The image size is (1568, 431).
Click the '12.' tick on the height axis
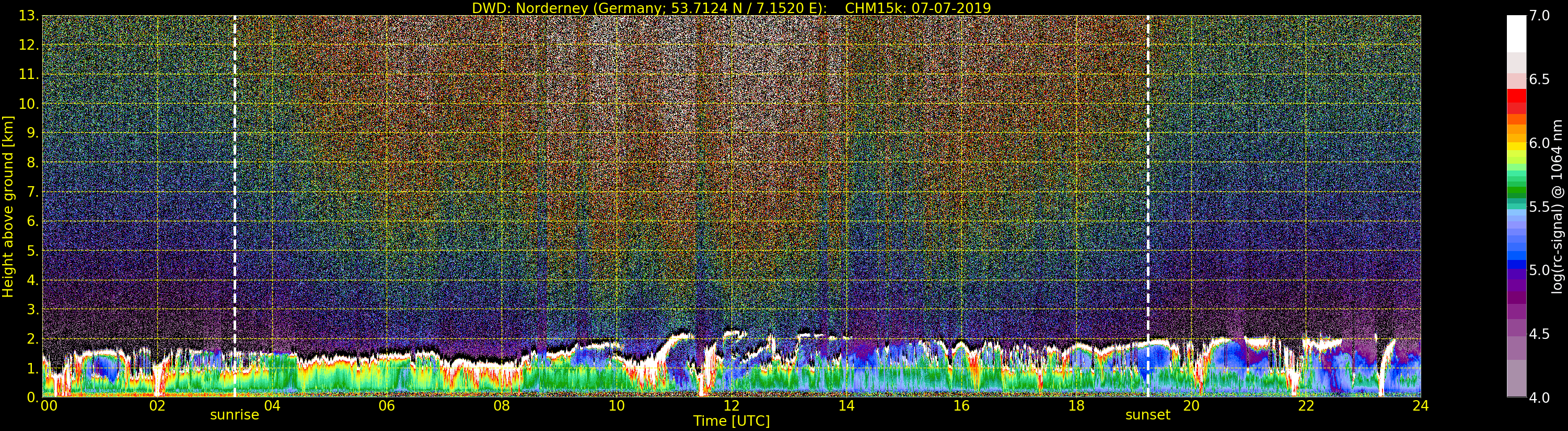(x=29, y=45)
